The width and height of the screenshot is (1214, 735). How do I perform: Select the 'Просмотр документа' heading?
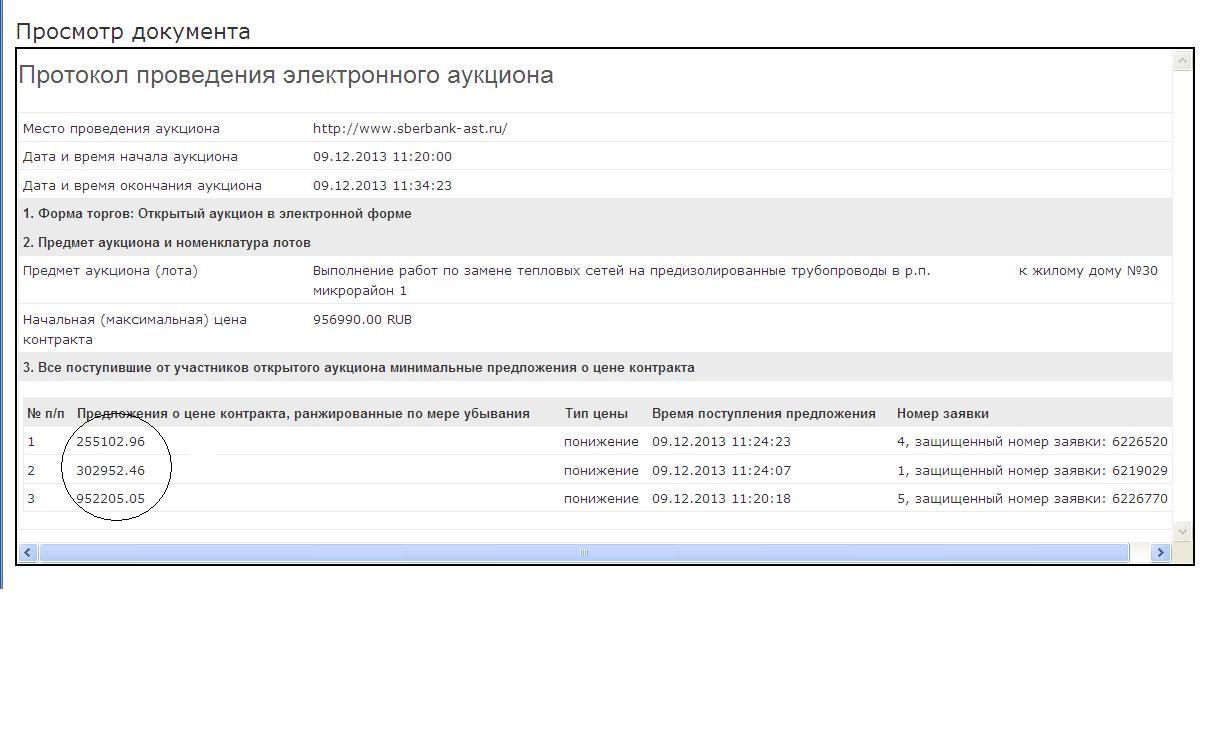tap(133, 32)
